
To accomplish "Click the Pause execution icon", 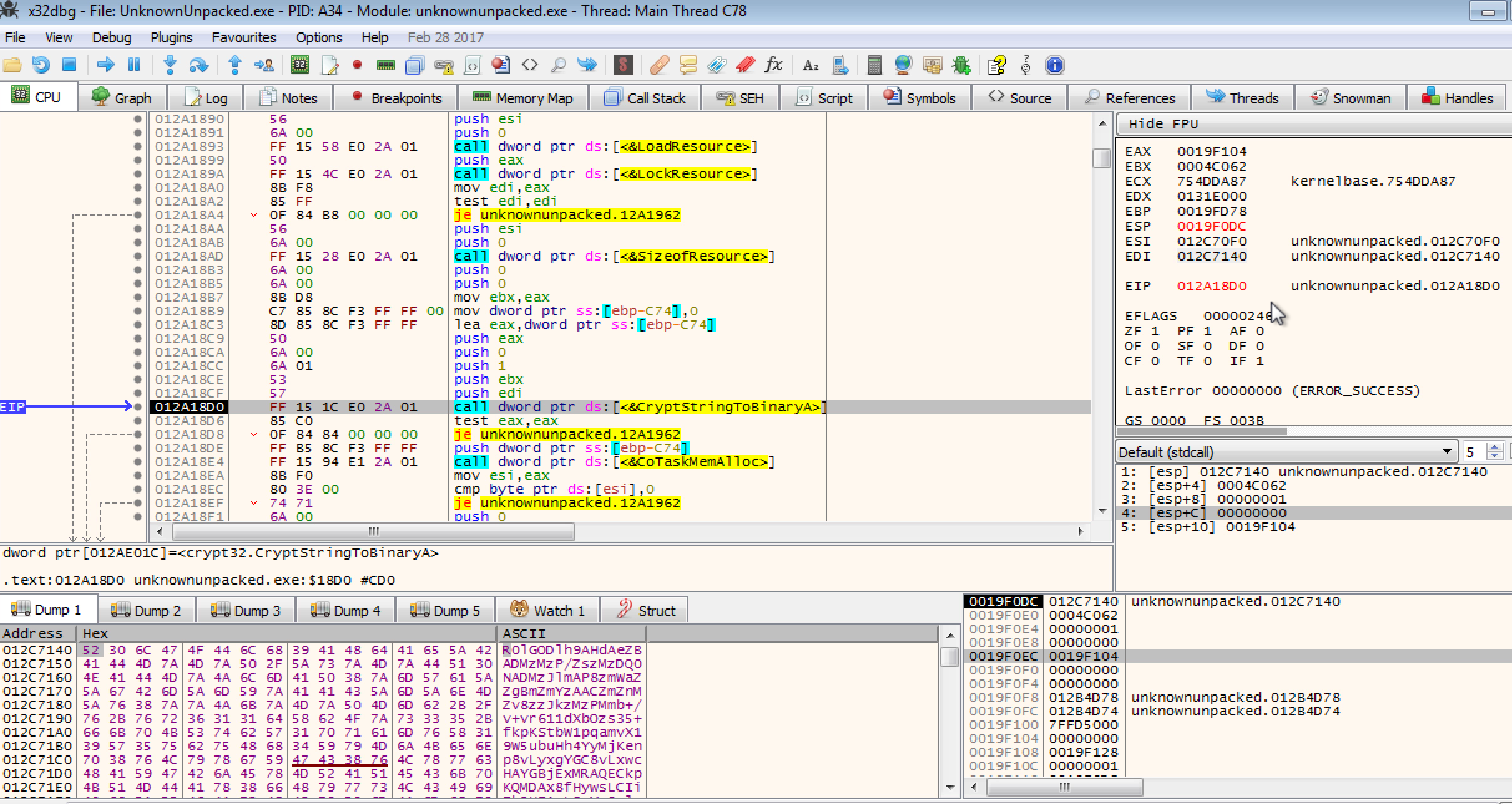I will [134, 65].
